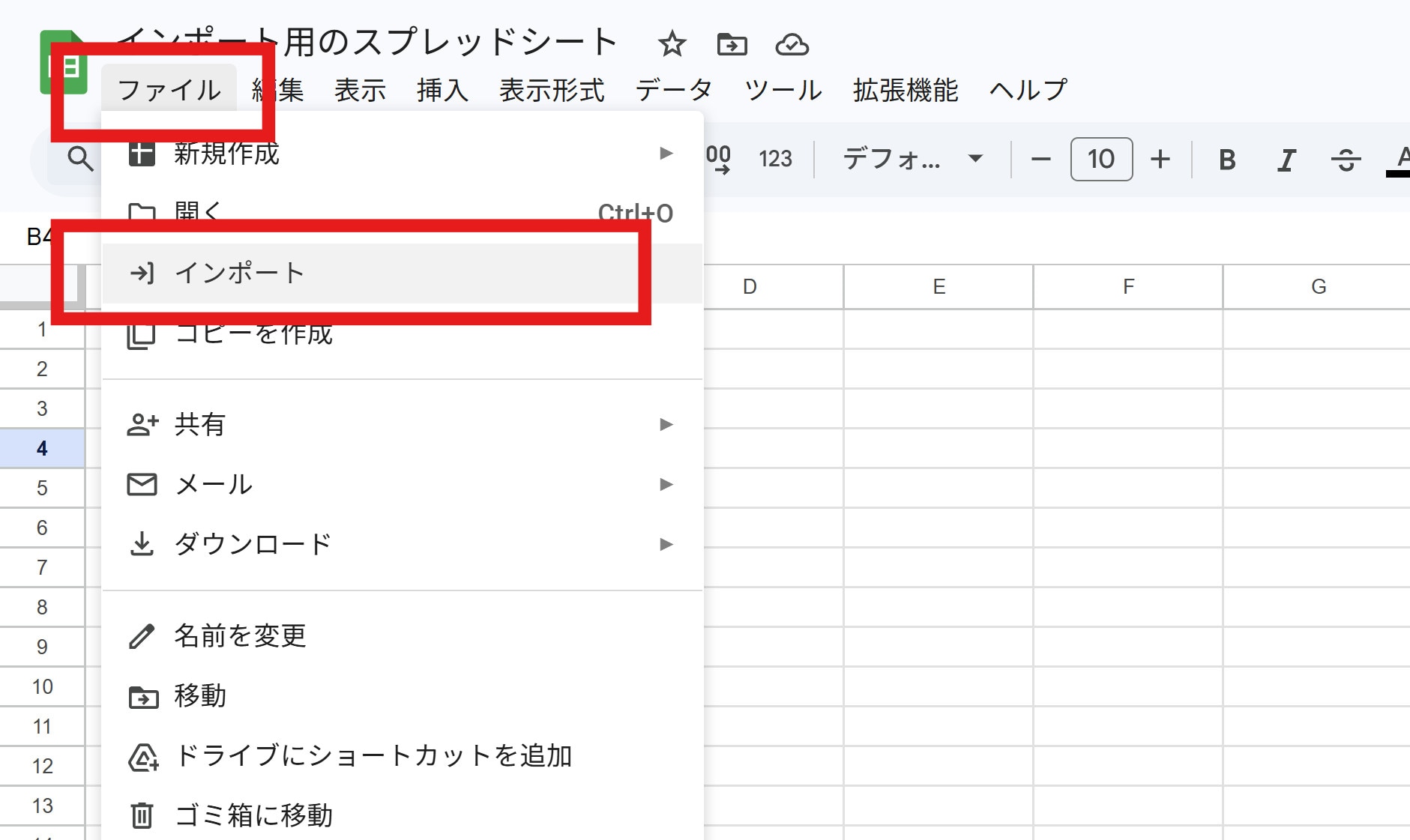Decrease font size with minus button
Image resolution: width=1410 pixels, height=840 pixels.
(1040, 159)
